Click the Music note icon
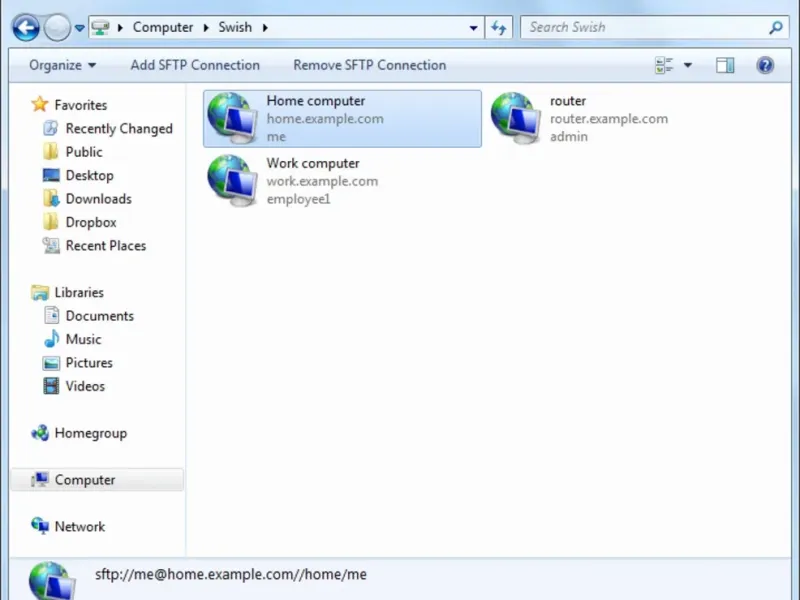Image resolution: width=800 pixels, height=600 pixels. (x=52, y=339)
